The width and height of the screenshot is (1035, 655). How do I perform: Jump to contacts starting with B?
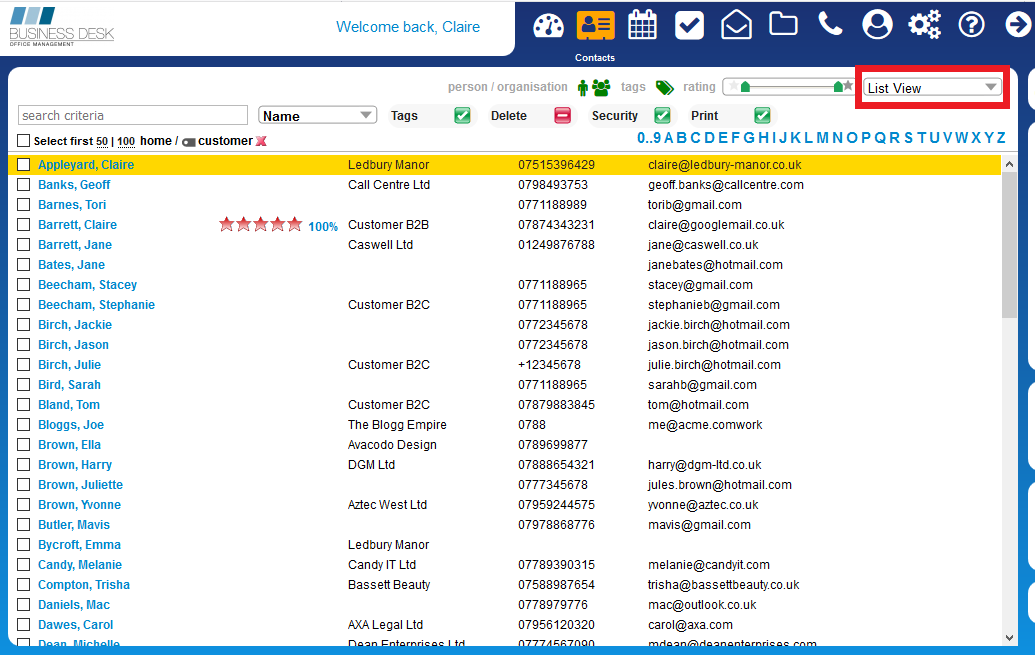tap(683, 137)
